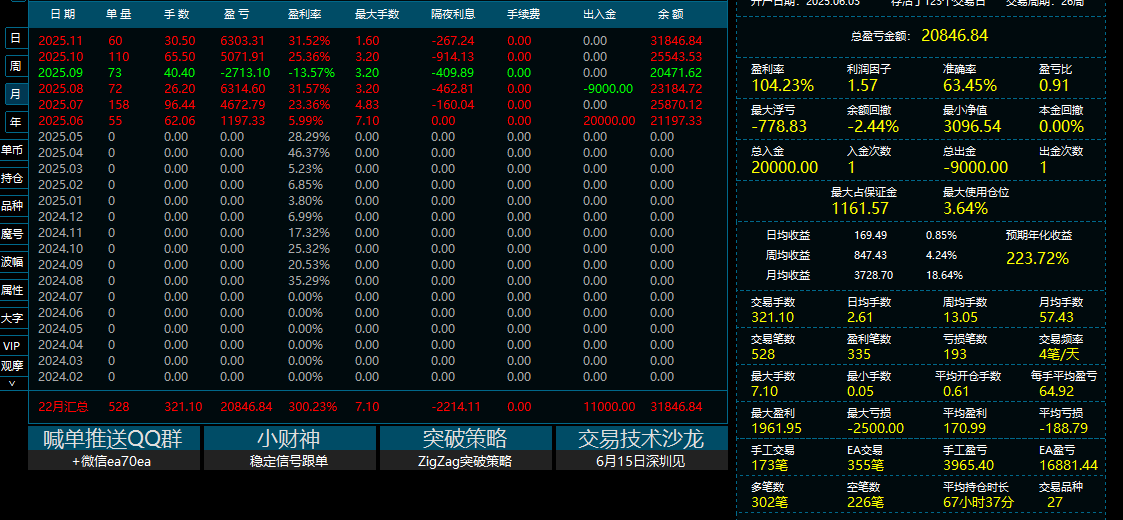Switch to the 周 weekly view tab
Viewport: 1123px width, 520px height.
tap(15, 66)
